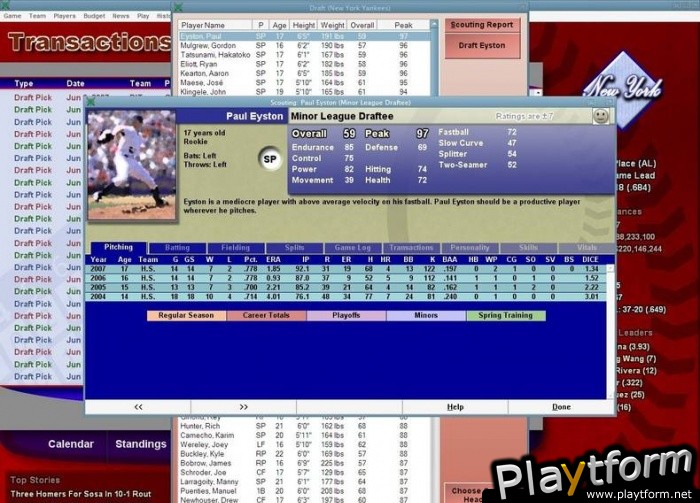Viewport: 700px width, 503px height.
Task: Sort draft list by Age column header
Action: point(279,25)
